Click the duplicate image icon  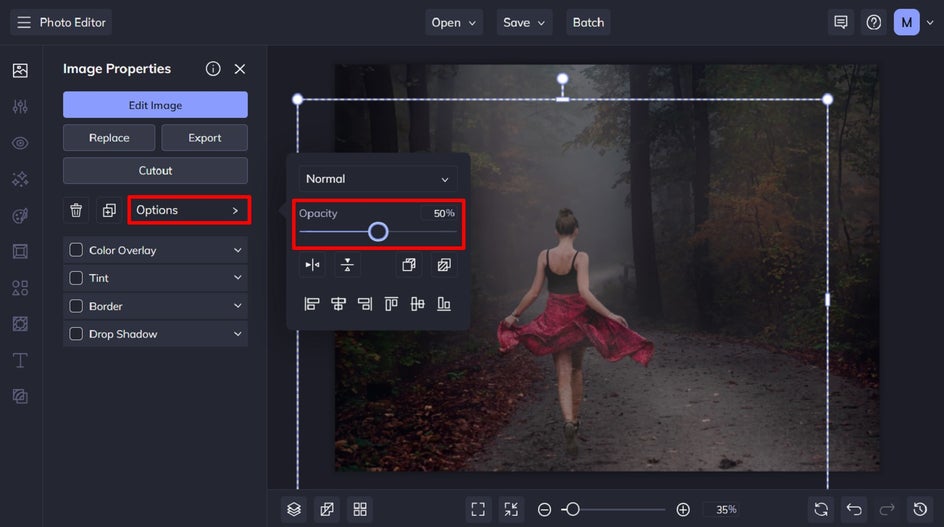(x=109, y=210)
